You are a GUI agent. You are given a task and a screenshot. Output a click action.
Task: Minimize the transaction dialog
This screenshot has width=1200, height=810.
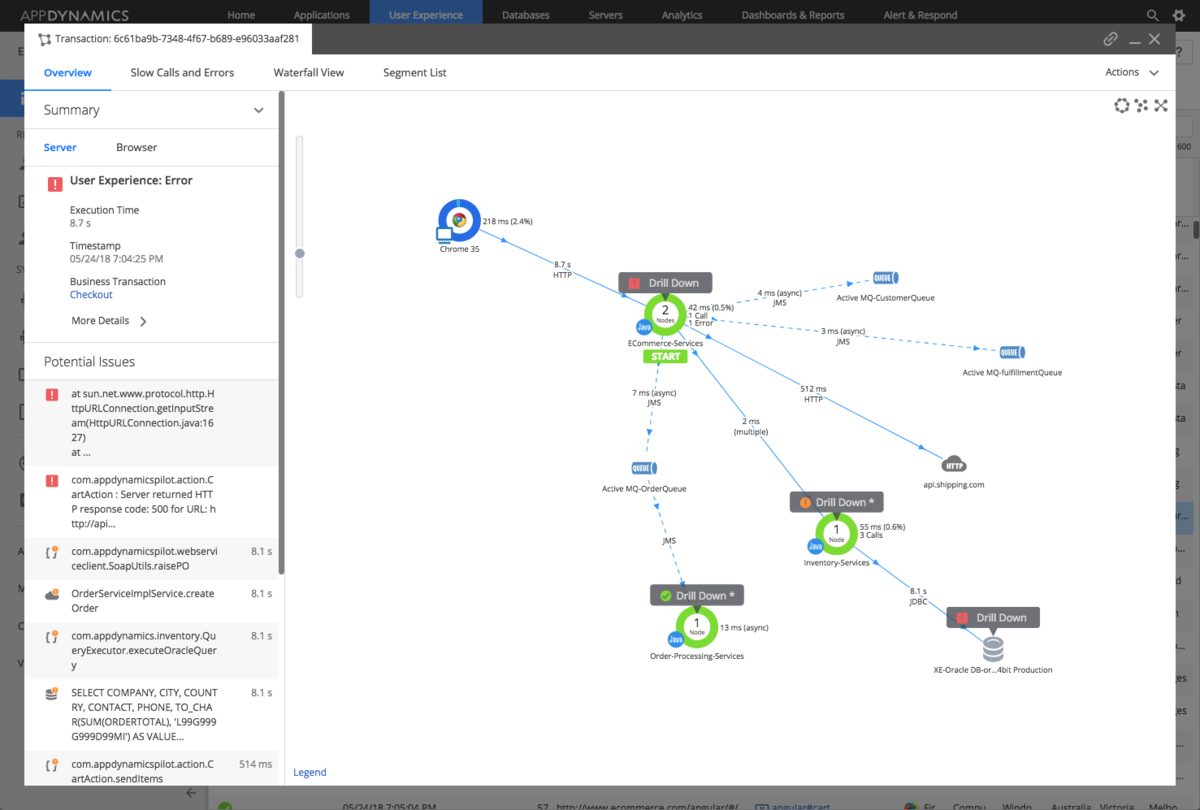tap(1135, 41)
